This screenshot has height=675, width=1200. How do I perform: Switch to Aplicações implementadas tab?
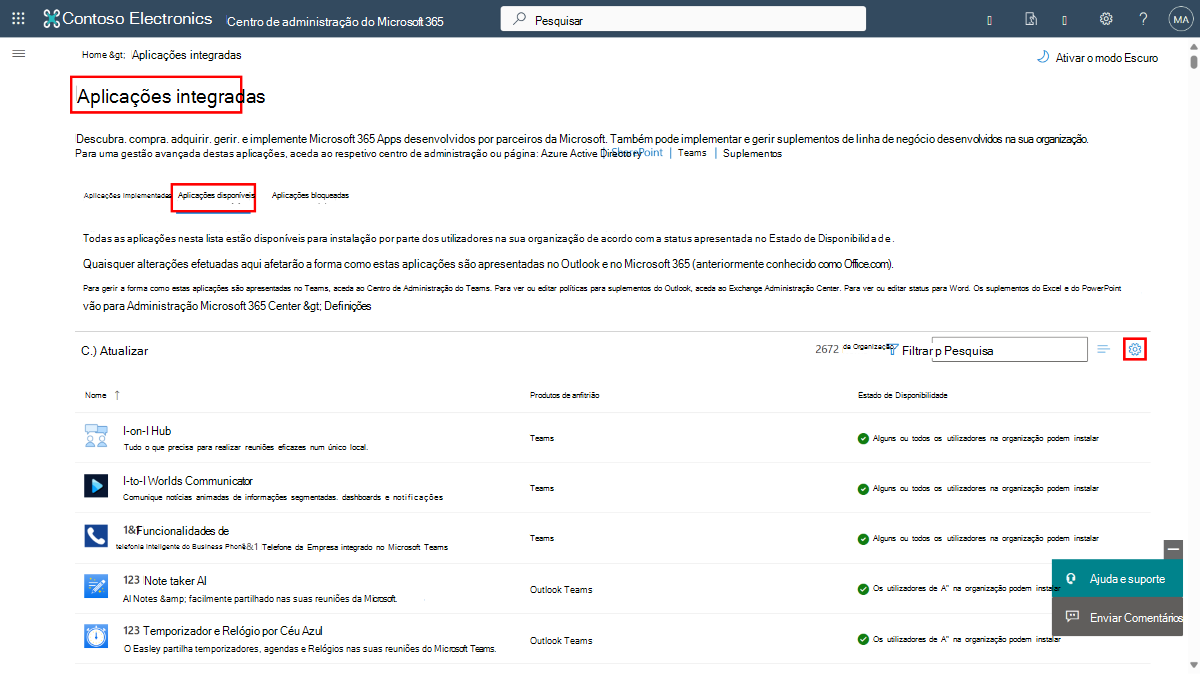127,196
